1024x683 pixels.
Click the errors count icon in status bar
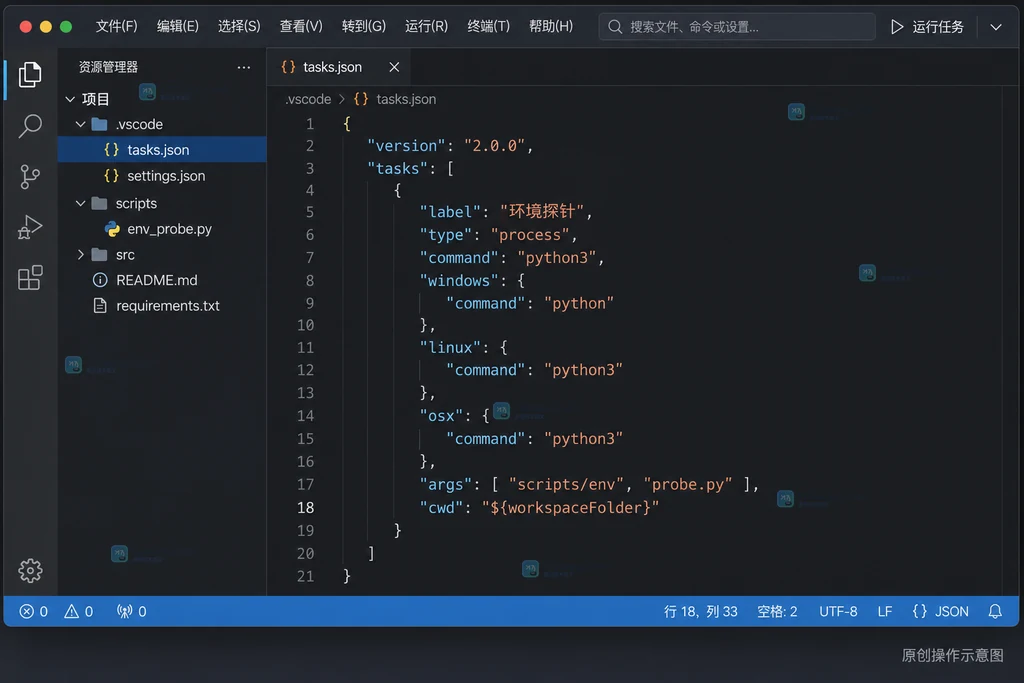tap(27, 611)
